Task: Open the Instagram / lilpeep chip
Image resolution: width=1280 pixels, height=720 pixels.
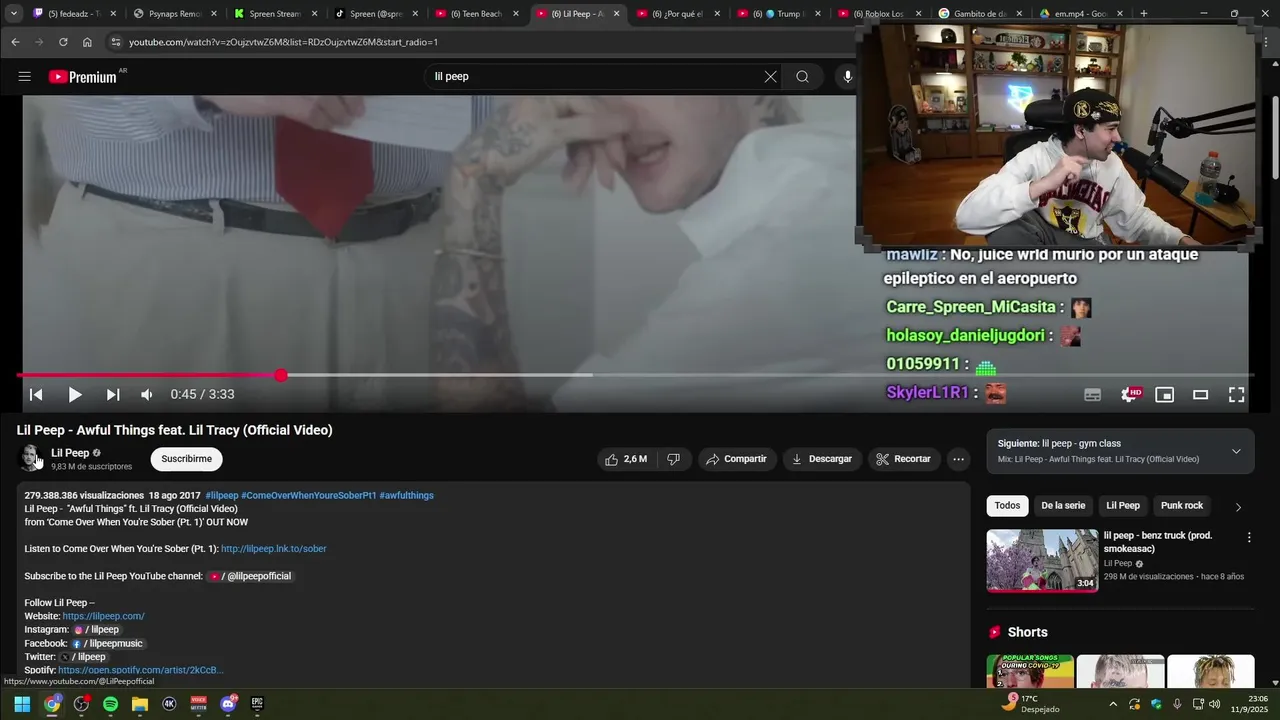Action: 97,630
